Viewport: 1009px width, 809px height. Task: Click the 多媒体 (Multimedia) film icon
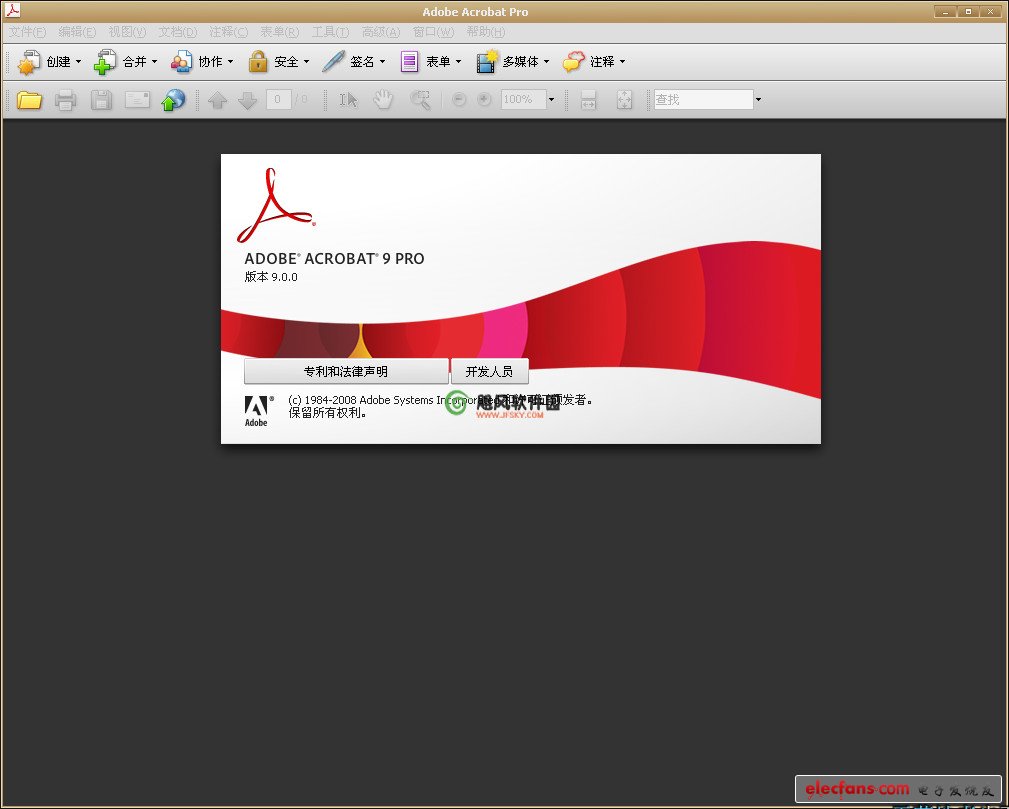(x=486, y=62)
